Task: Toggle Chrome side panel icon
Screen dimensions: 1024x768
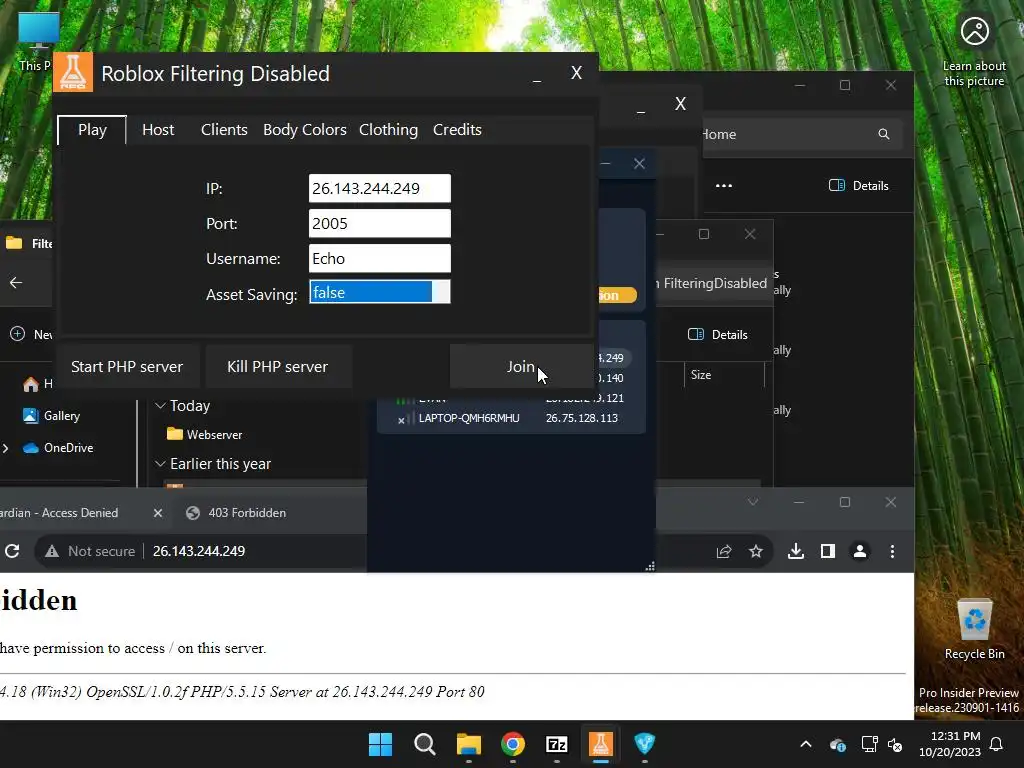Action: coord(827,552)
